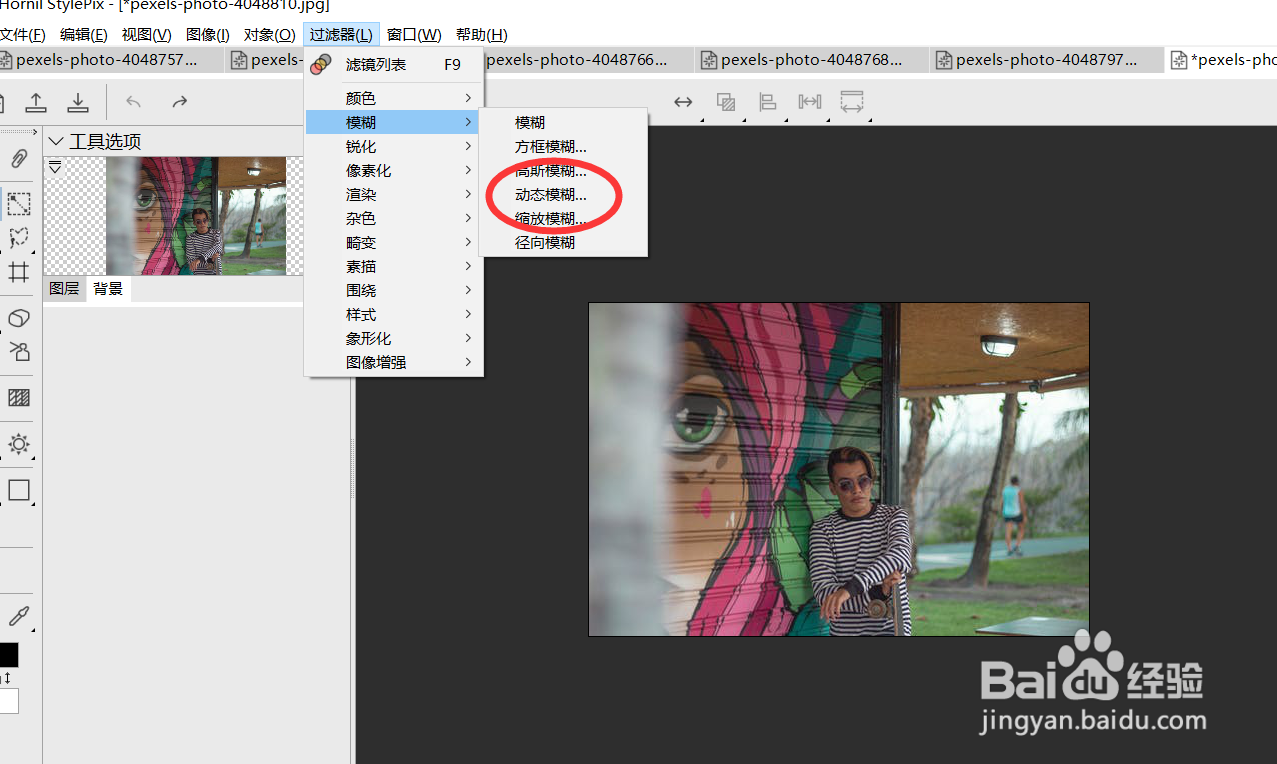Viewport: 1277px width, 764px height.
Task: Expand the 颜色 filter submenu
Action: click(394, 98)
